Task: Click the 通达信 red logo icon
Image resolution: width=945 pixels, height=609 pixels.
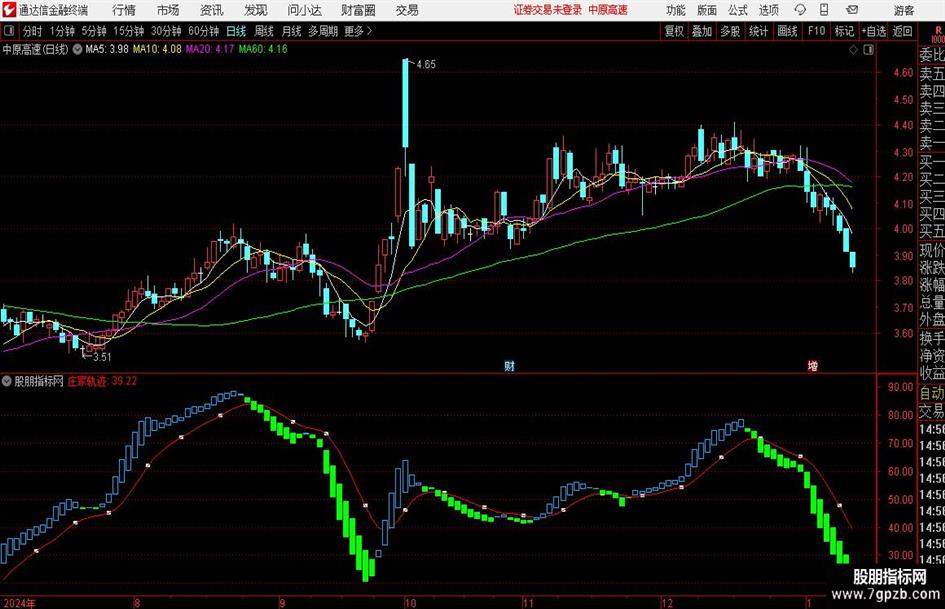Action: click(x=8, y=10)
